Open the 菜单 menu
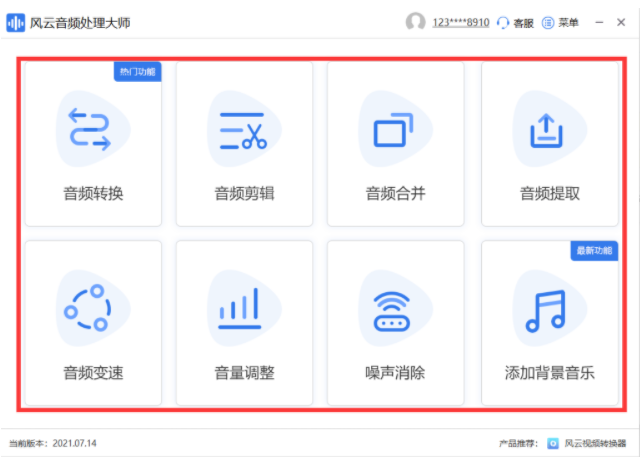Image resolution: width=640 pixels, height=461 pixels. [x=568, y=22]
